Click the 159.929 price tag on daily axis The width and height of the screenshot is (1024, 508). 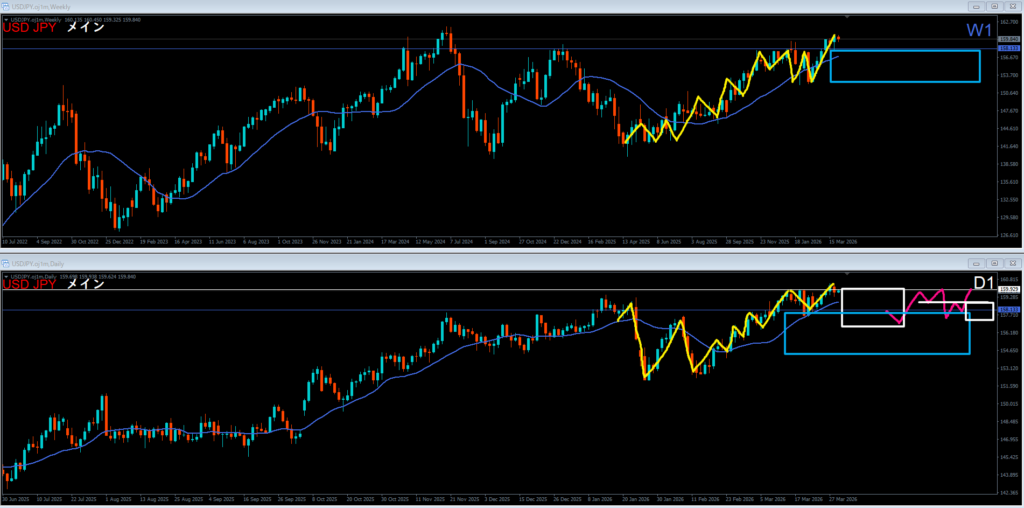pos(1009,290)
